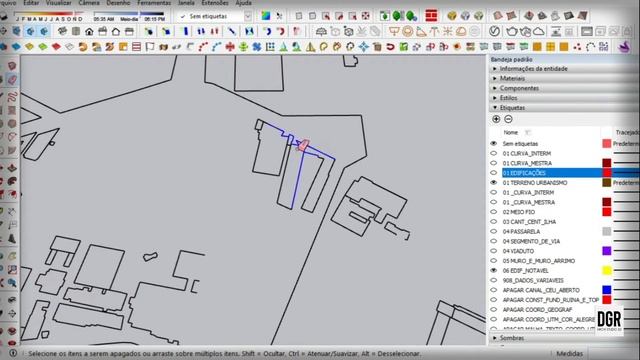Open the Sem etiquetas tag dropdown arrow
Viewport: 640px width, 360px height.
pos(248,16)
